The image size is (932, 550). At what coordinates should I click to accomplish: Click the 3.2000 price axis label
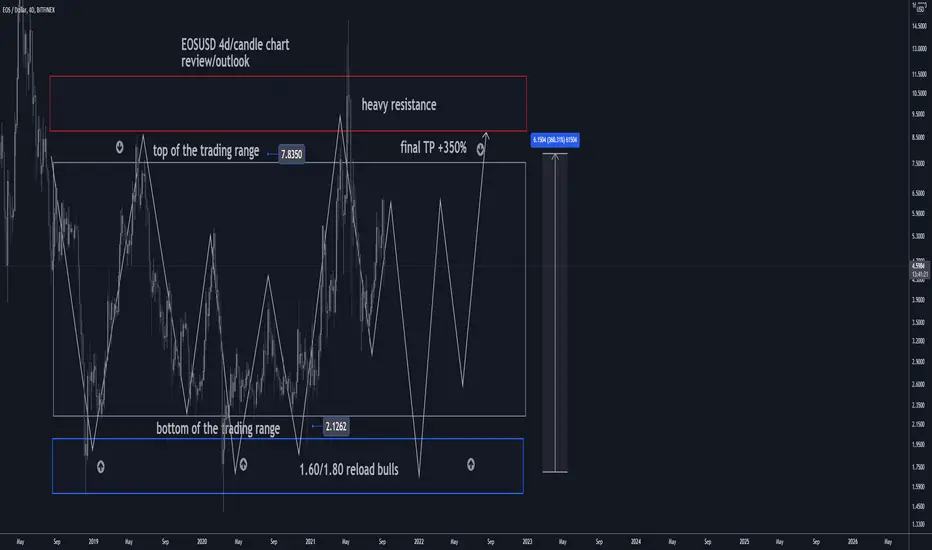pos(919,341)
